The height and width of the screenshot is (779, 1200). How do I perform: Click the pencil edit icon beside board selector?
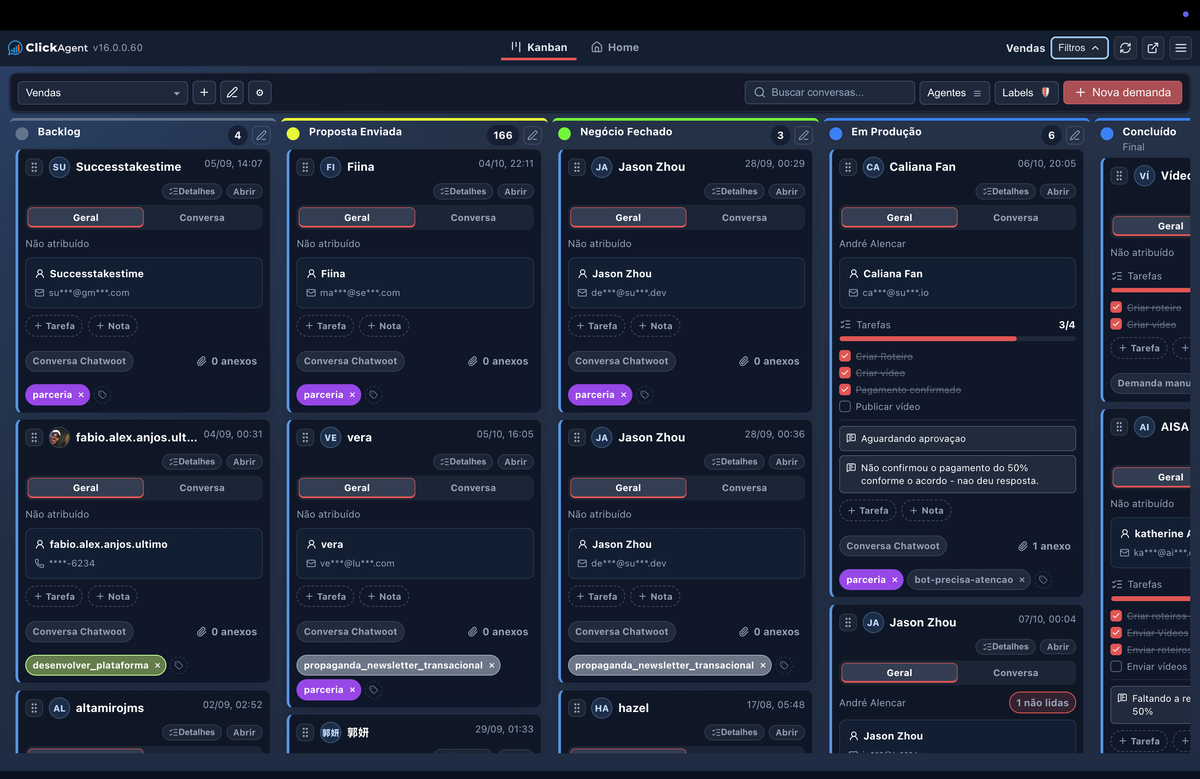pos(232,93)
